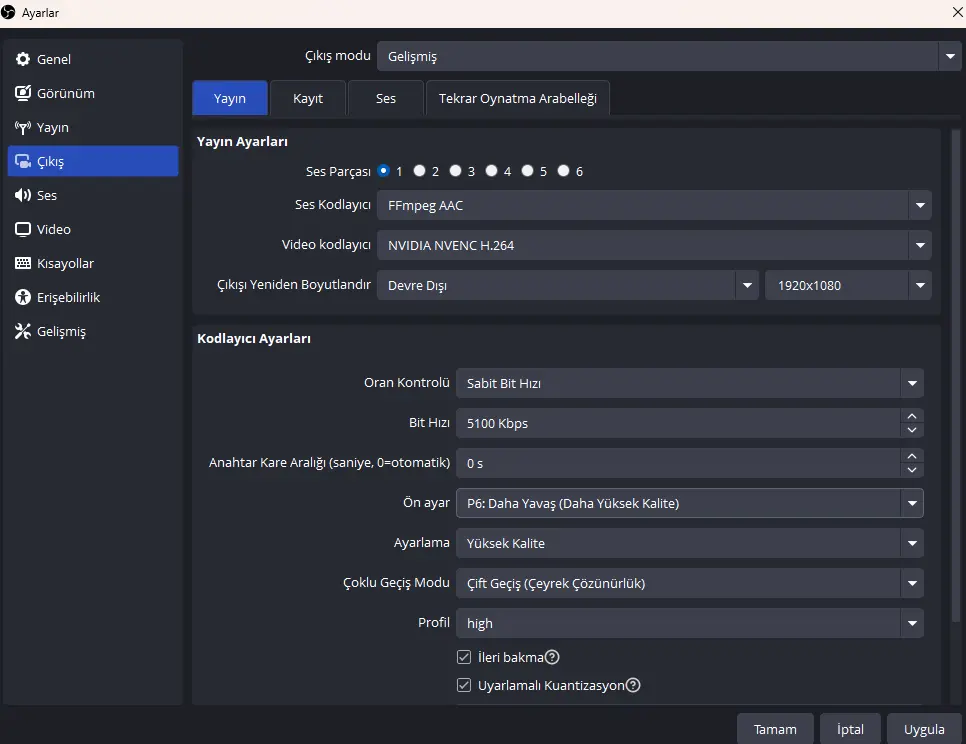Switch to Tekrar Oynatma Arabelleği tab

518,98
